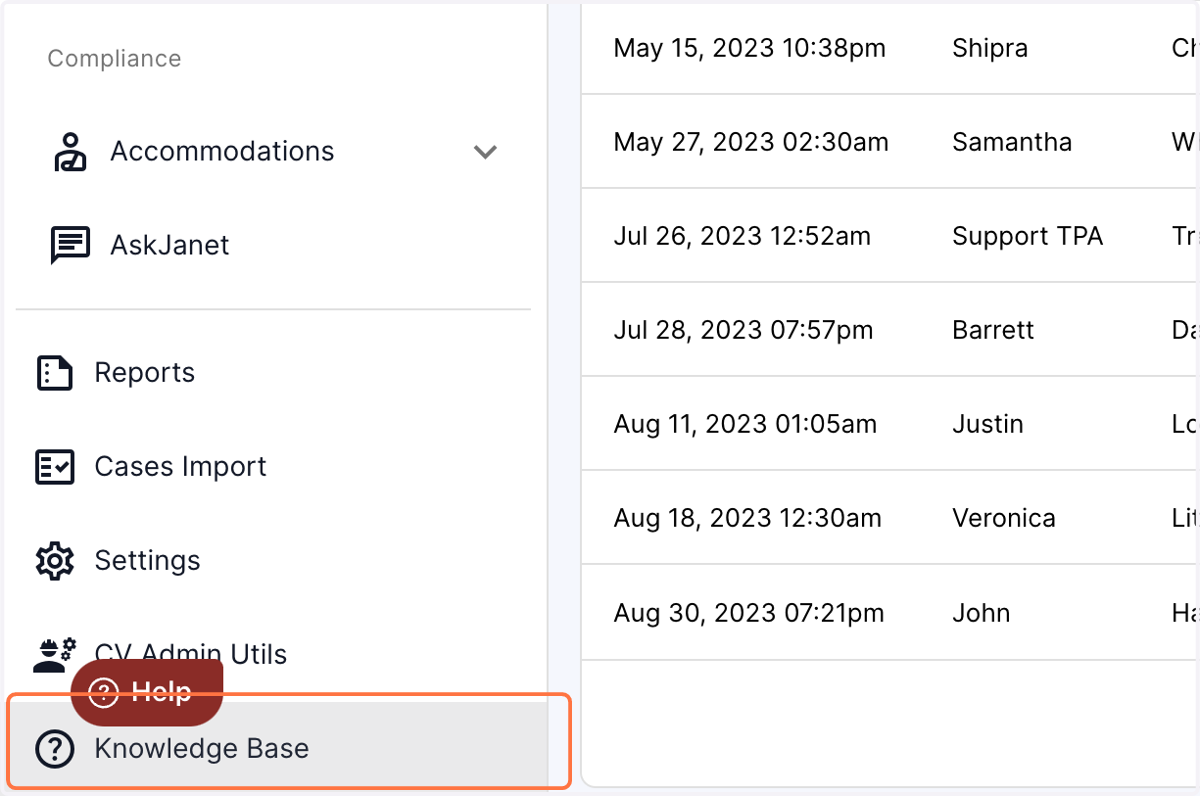Click the name Justin in the table
The image size is (1200, 796).
[988, 424]
